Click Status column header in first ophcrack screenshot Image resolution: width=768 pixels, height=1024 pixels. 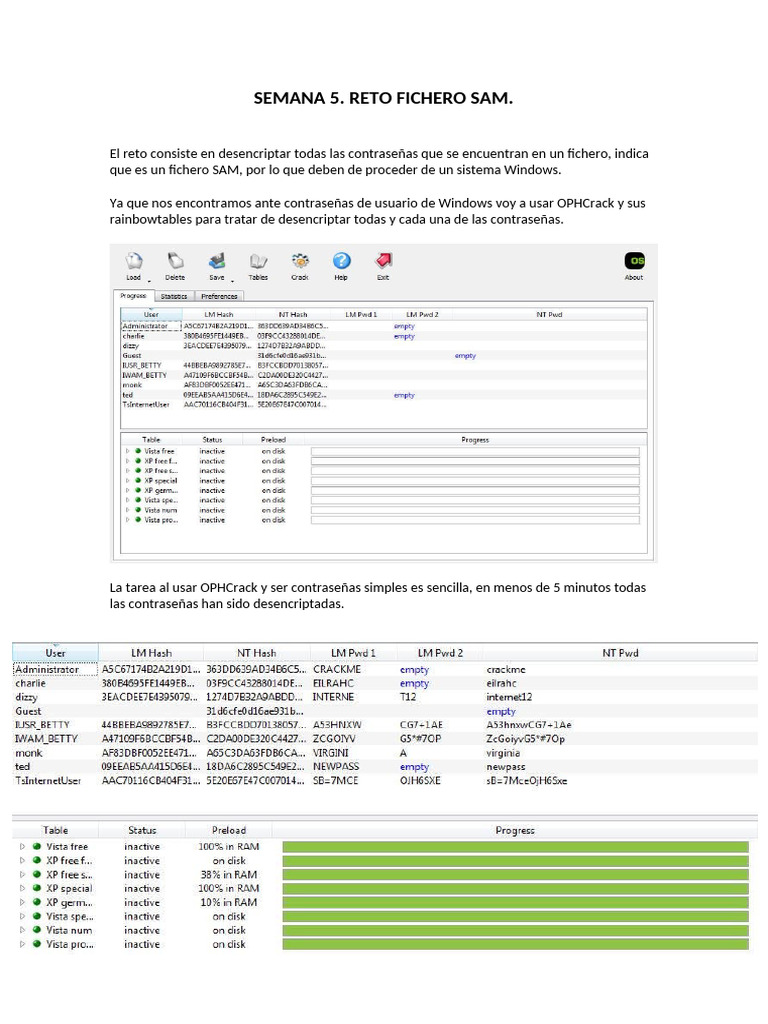click(x=212, y=440)
